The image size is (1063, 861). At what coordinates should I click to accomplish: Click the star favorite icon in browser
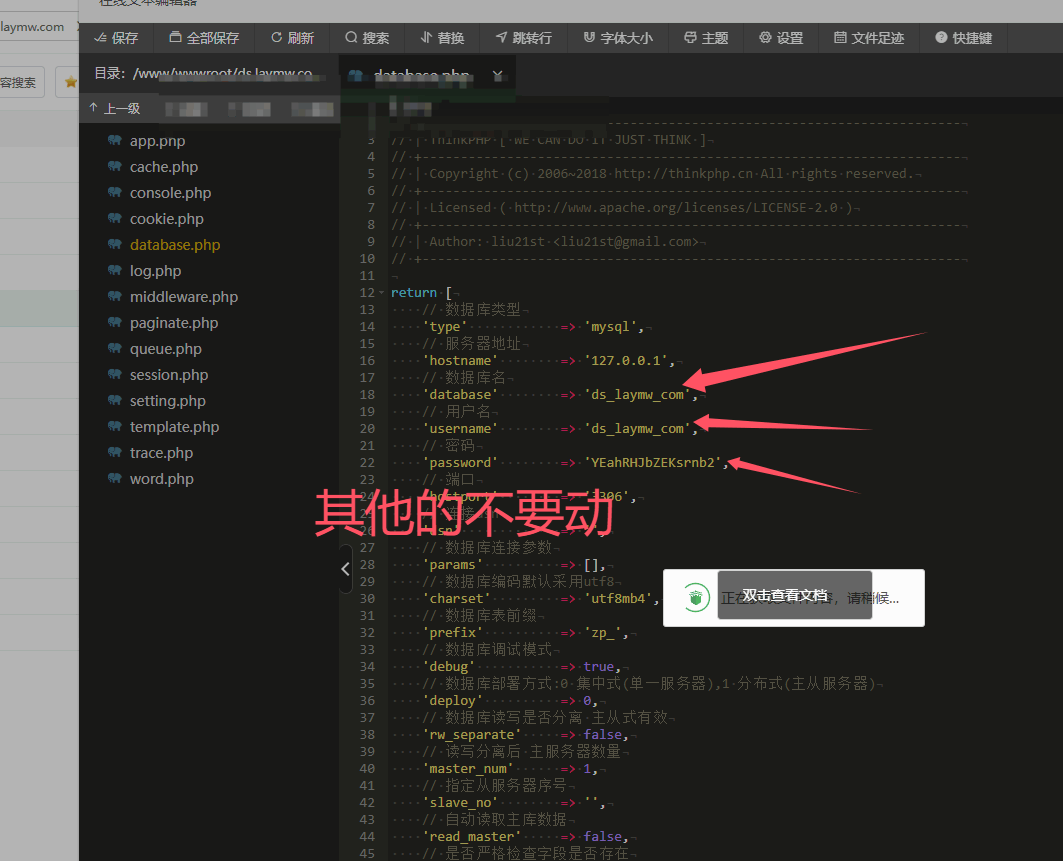click(x=71, y=82)
